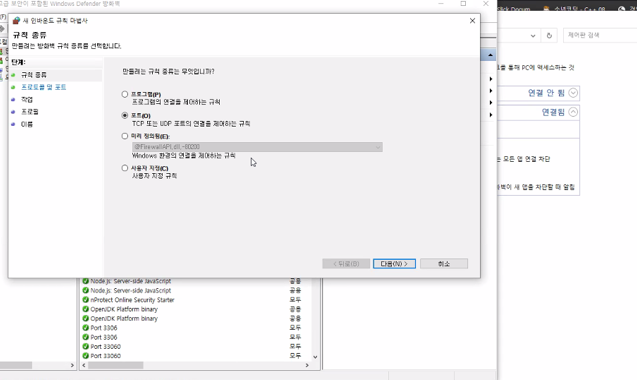Image resolution: width=637 pixels, height=380 pixels.
Task: Select the 포트(O) rule type radio button
Action: [125, 115]
